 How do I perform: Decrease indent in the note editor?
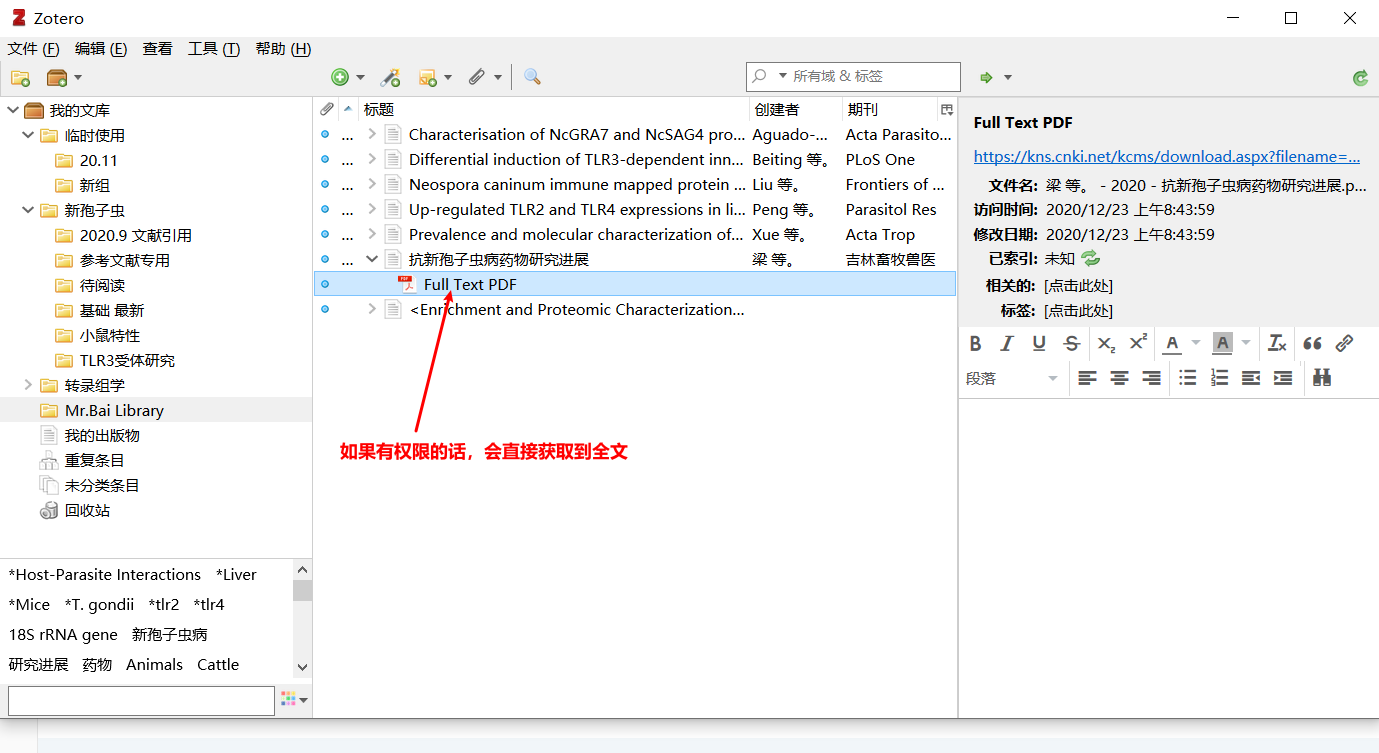coord(1251,378)
